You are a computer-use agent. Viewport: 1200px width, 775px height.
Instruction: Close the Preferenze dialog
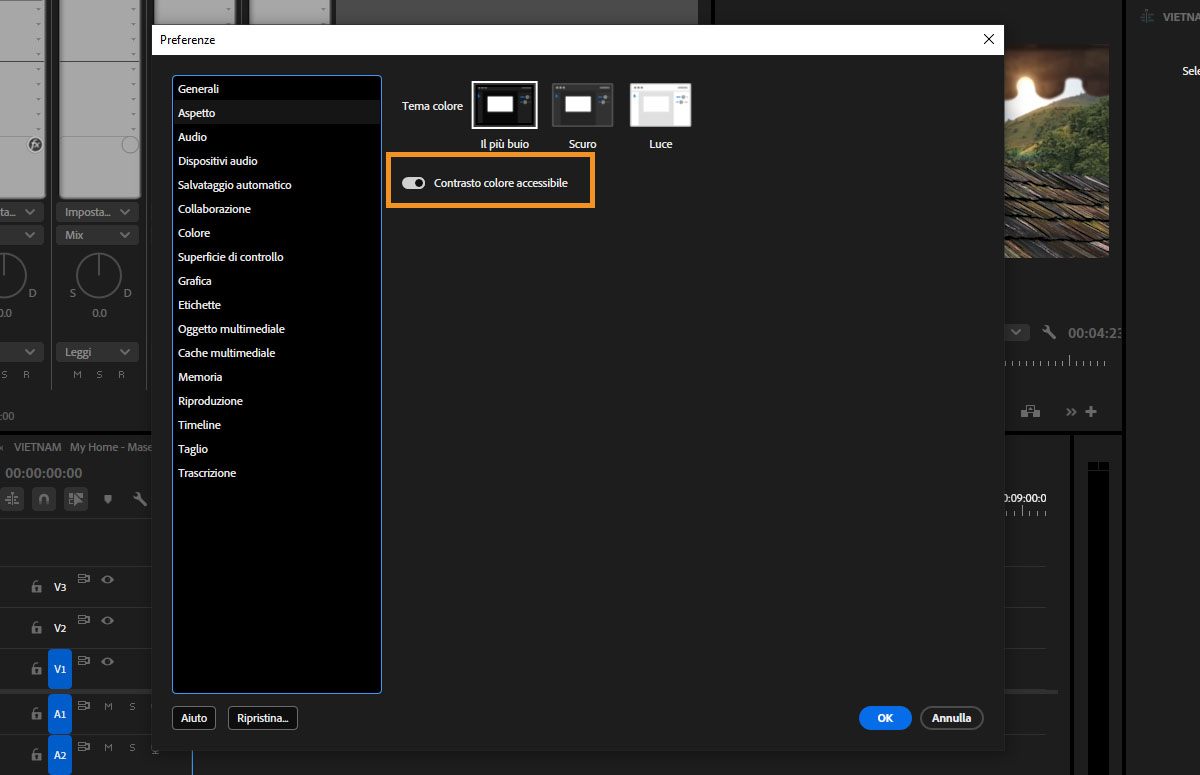coord(989,39)
